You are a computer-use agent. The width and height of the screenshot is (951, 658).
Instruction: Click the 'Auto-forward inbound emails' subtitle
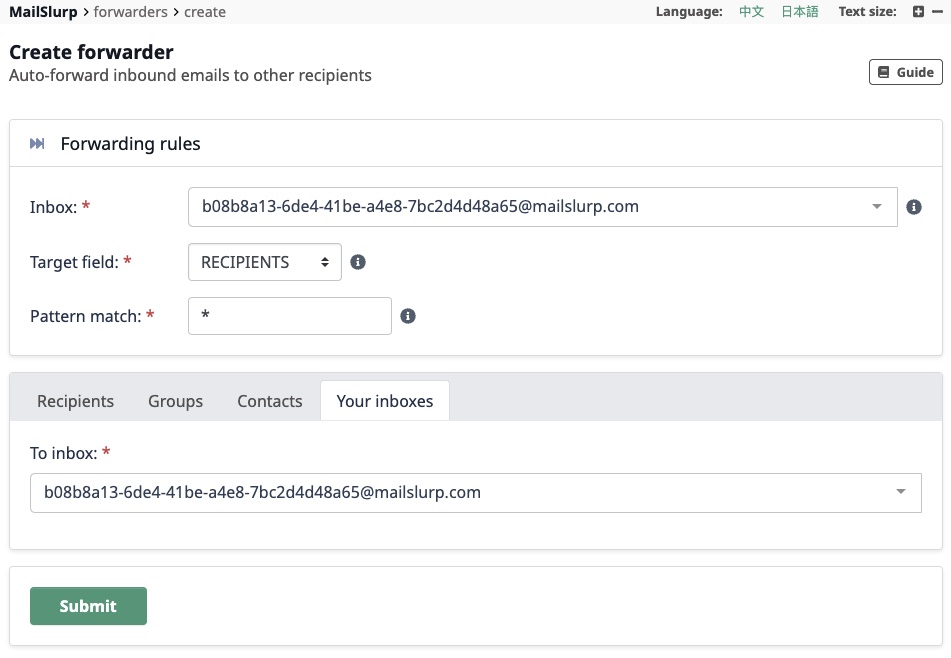[x=190, y=75]
